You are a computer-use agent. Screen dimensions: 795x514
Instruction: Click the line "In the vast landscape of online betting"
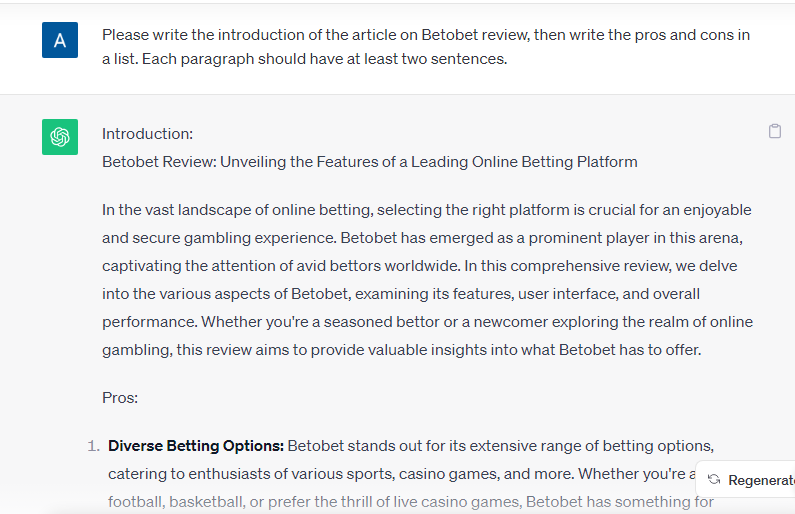coord(426,210)
